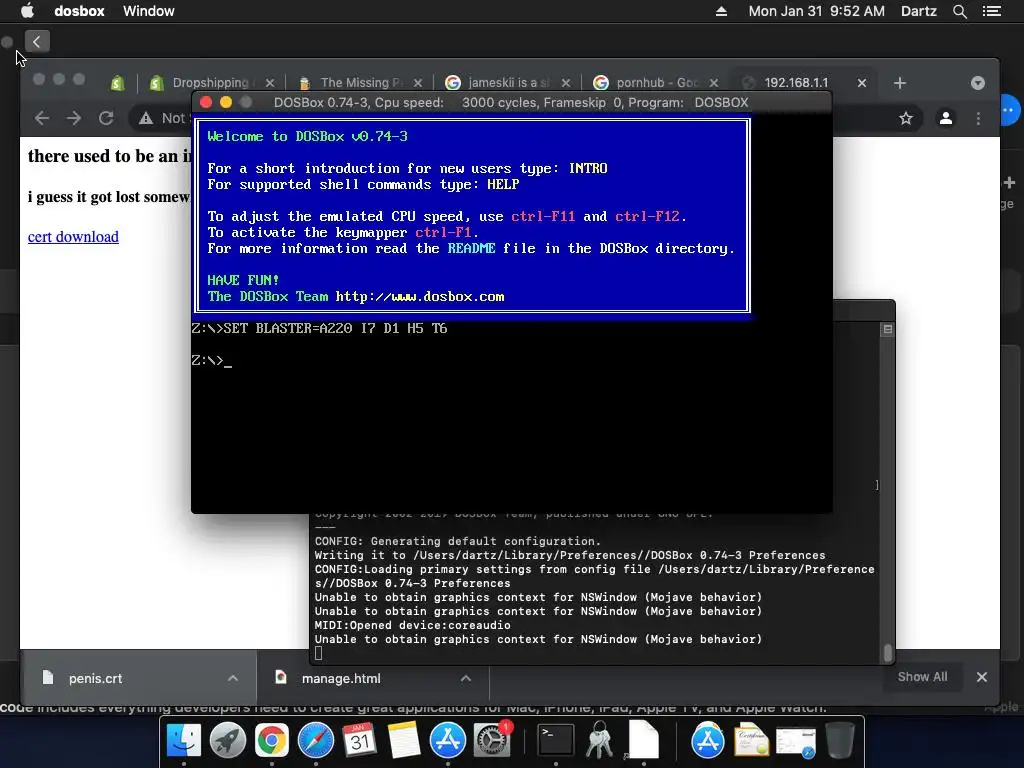Click 'CONFIG: Generating default configuration.' line
Image resolution: width=1024 pixels, height=768 pixels.
(458, 541)
